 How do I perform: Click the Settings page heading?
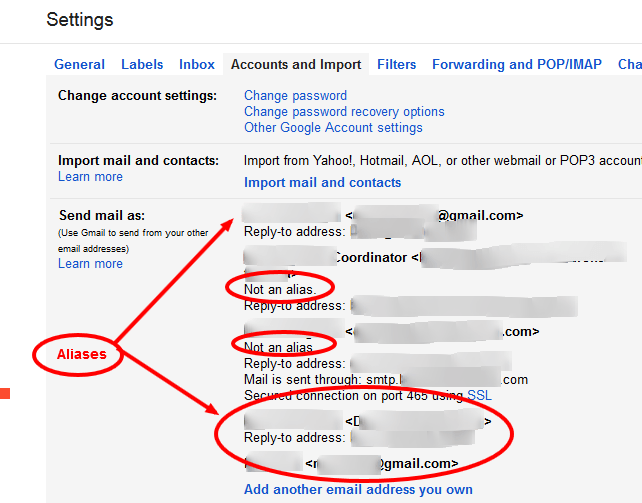click(x=80, y=20)
